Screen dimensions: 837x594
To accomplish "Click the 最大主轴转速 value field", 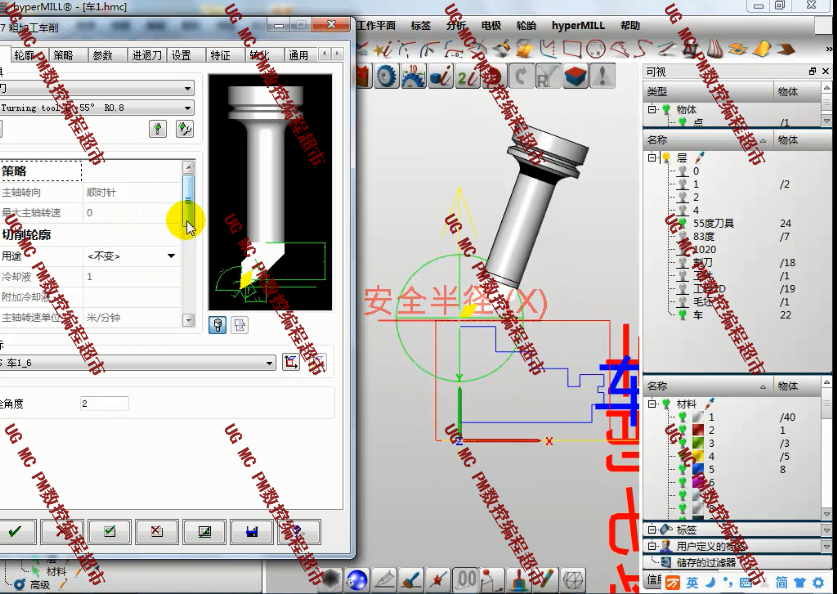I will tap(132, 213).
